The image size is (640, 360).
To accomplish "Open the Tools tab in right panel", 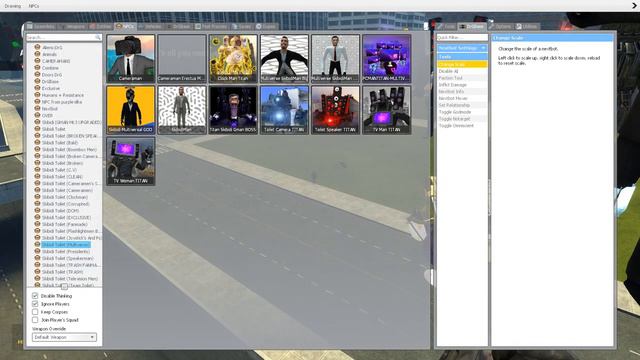I will (x=446, y=27).
